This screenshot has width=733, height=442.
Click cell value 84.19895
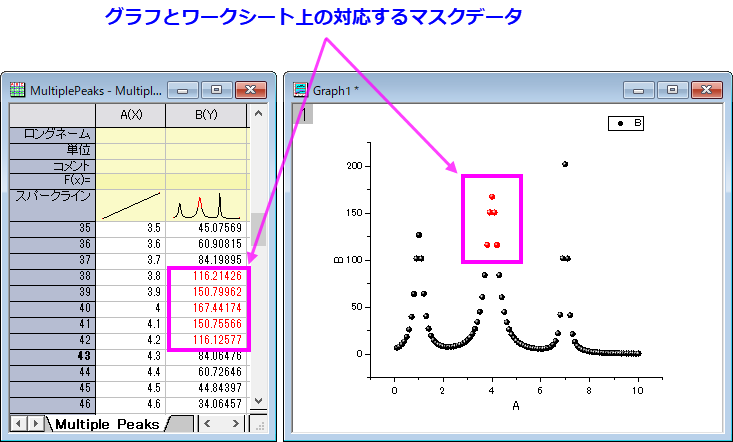click(x=220, y=260)
